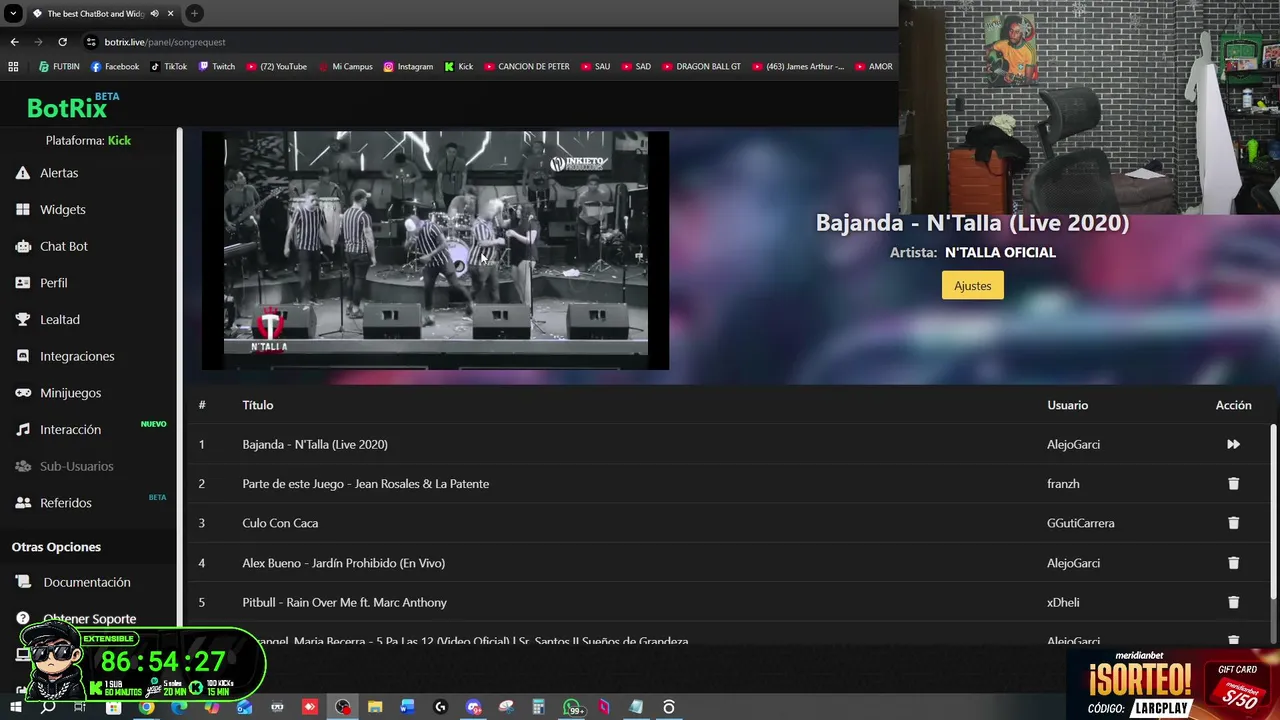The width and height of the screenshot is (1280, 720).
Task: Open Google Chrome from the taskbar
Action: 146,707
